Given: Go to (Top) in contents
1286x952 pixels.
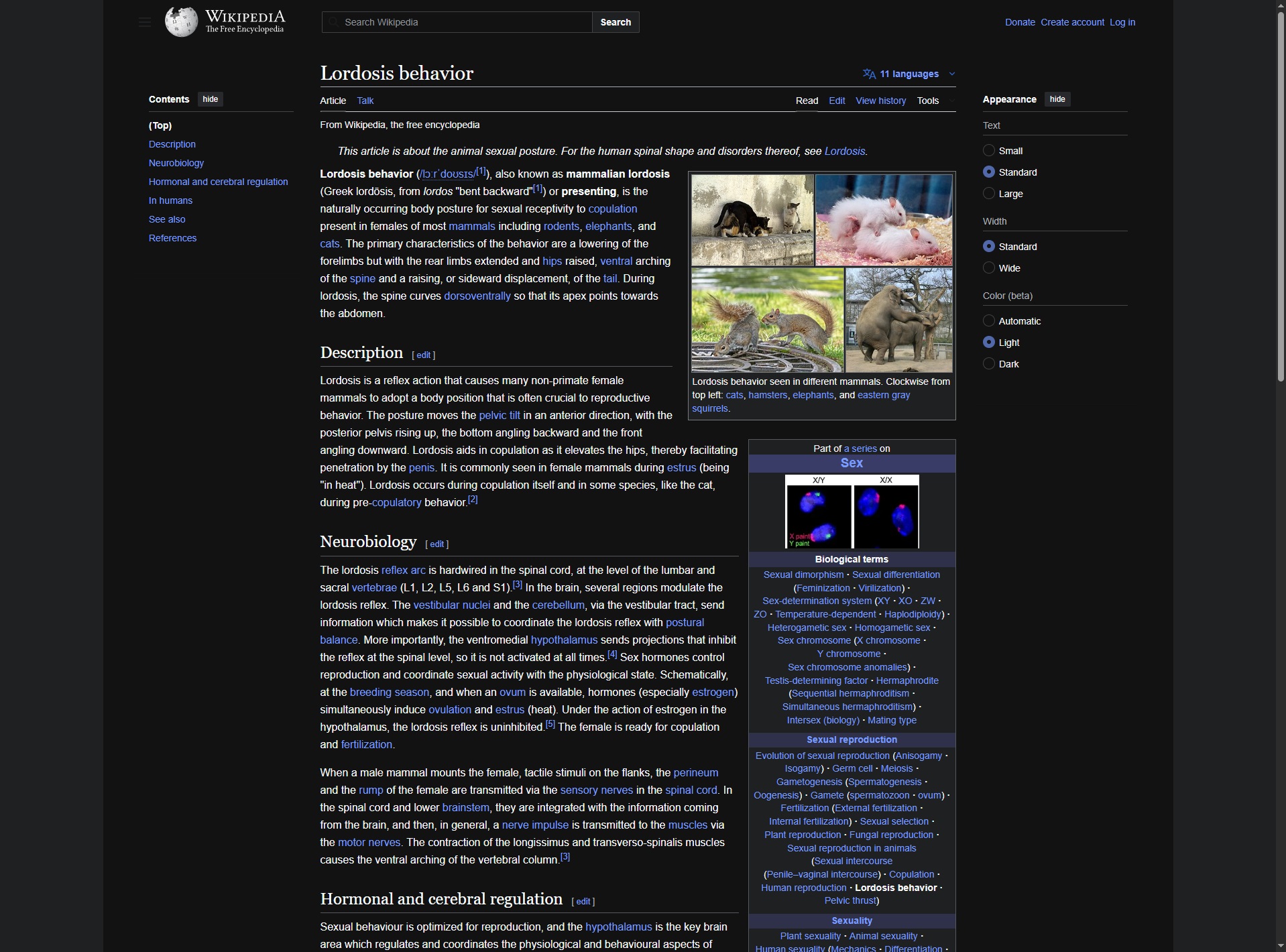Looking at the screenshot, I should [x=160, y=125].
